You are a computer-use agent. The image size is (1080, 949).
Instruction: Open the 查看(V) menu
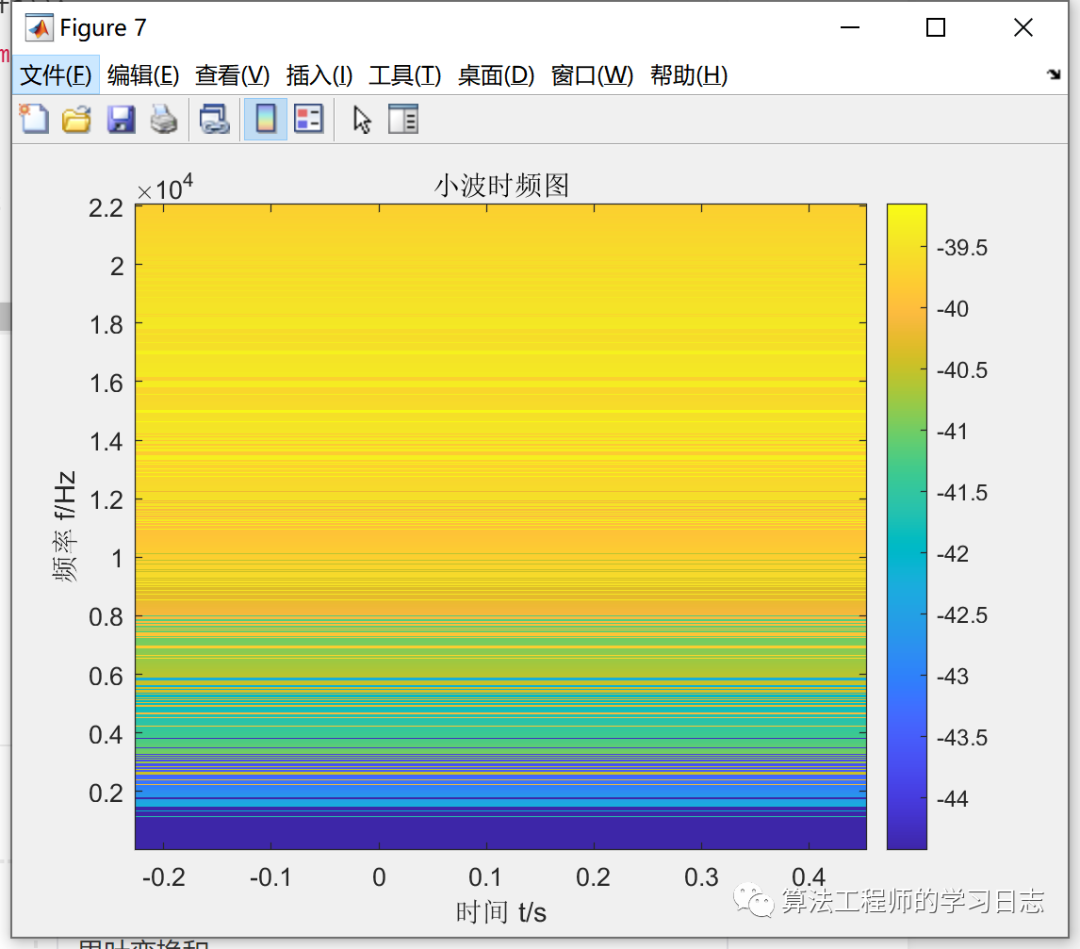(x=231, y=75)
